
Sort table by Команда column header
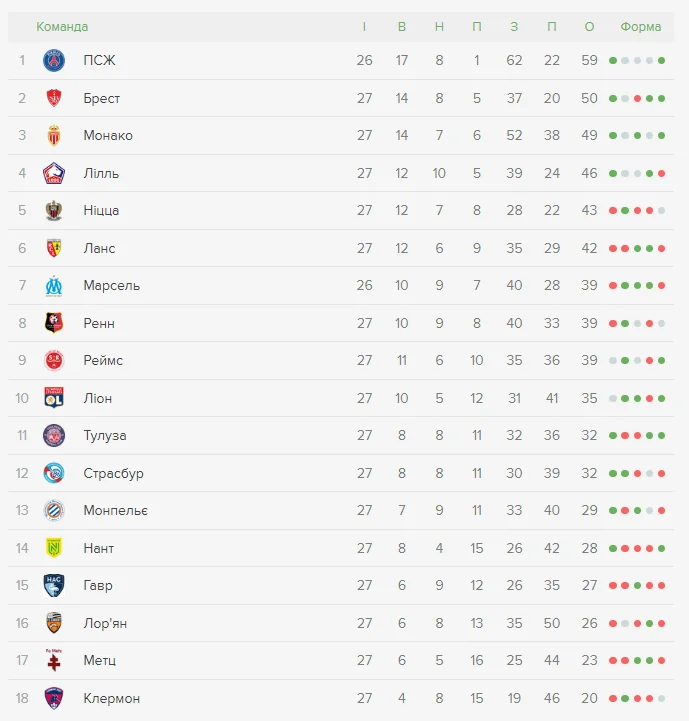[62, 26]
